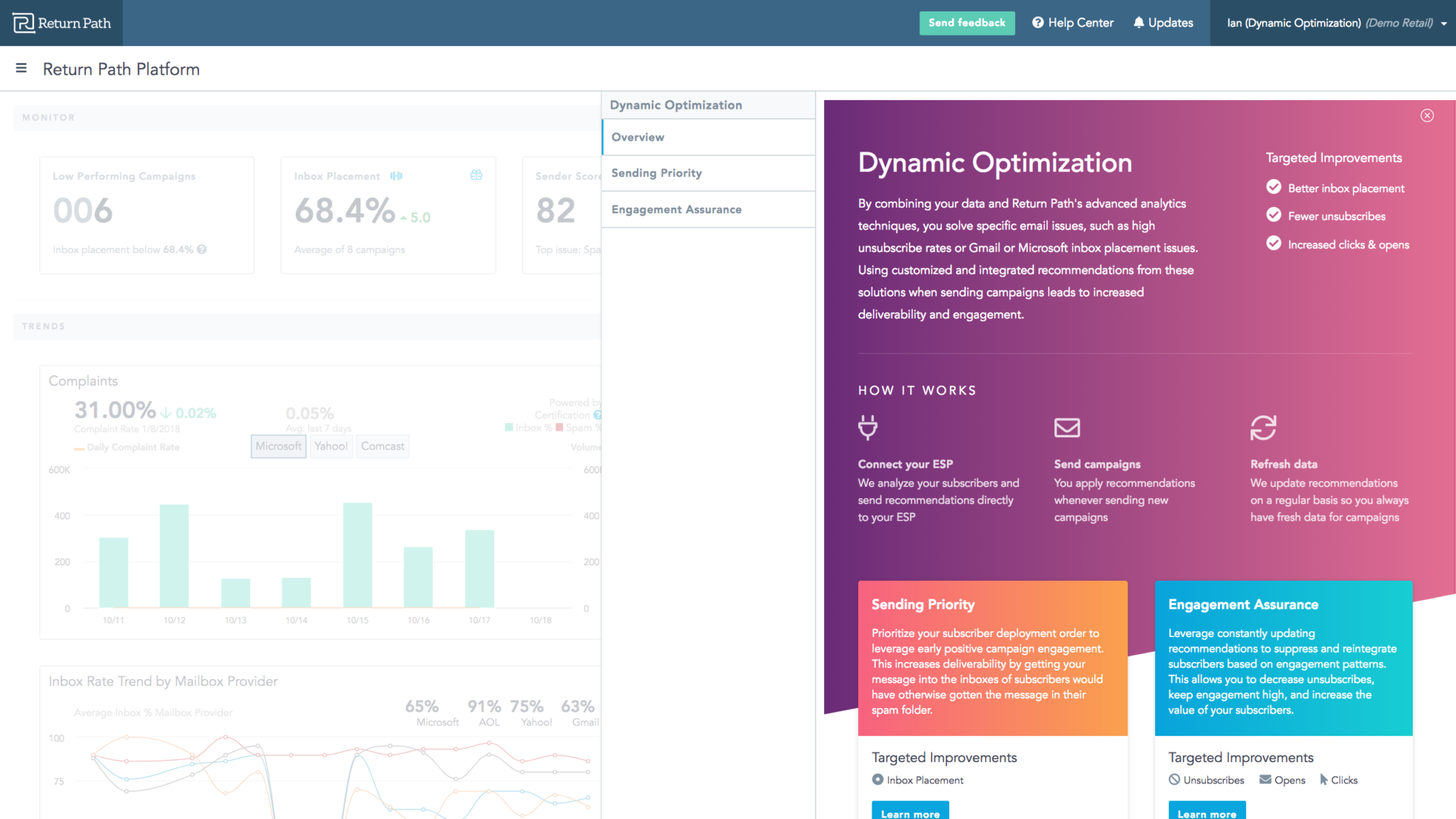Click Learn more under Engagement Assurance
This screenshot has width=1456, height=819.
coord(1206,811)
